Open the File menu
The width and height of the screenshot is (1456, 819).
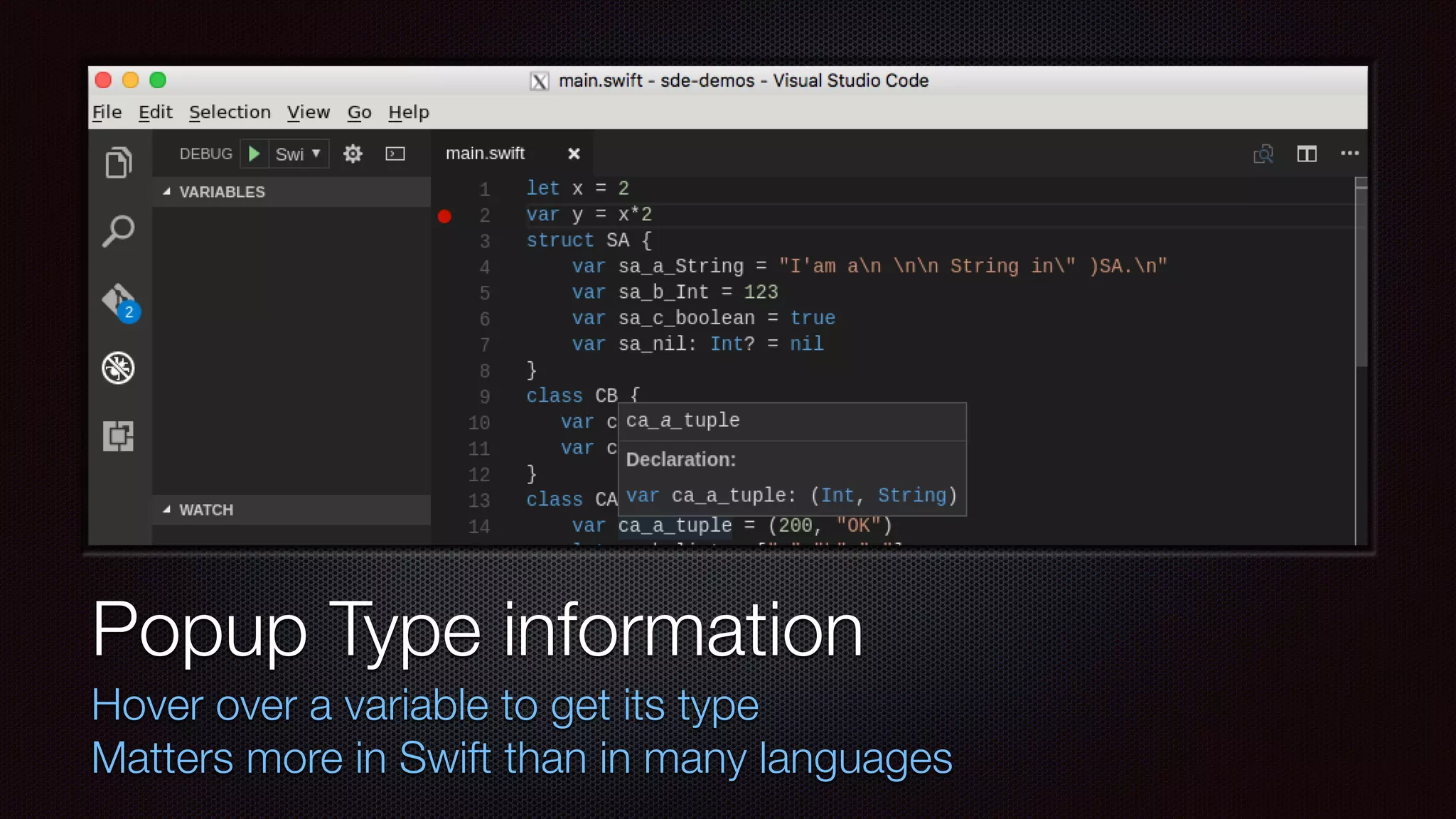[107, 112]
